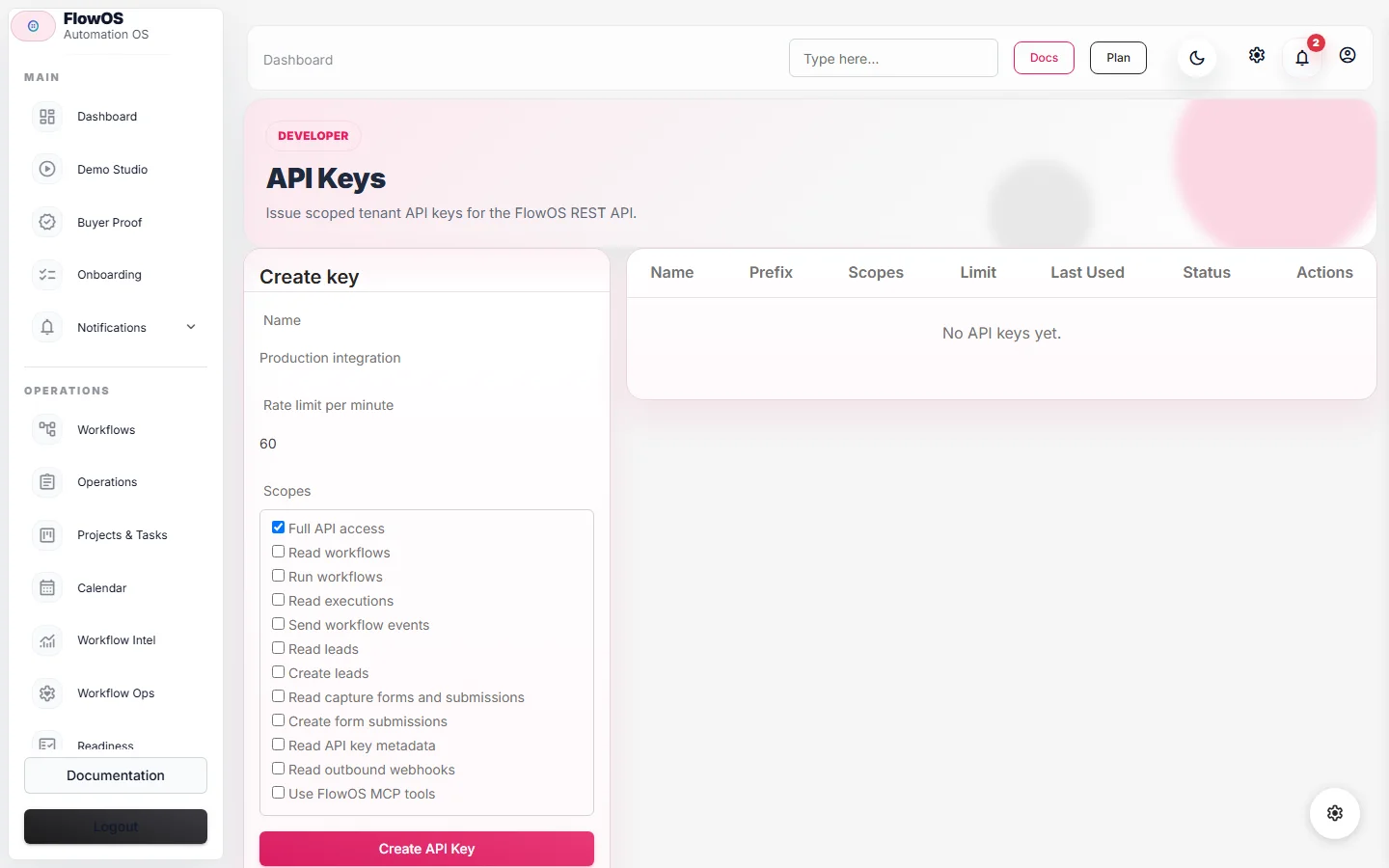Click the Status column header
Viewport: 1389px width, 868px height.
pyautogui.click(x=1207, y=272)
